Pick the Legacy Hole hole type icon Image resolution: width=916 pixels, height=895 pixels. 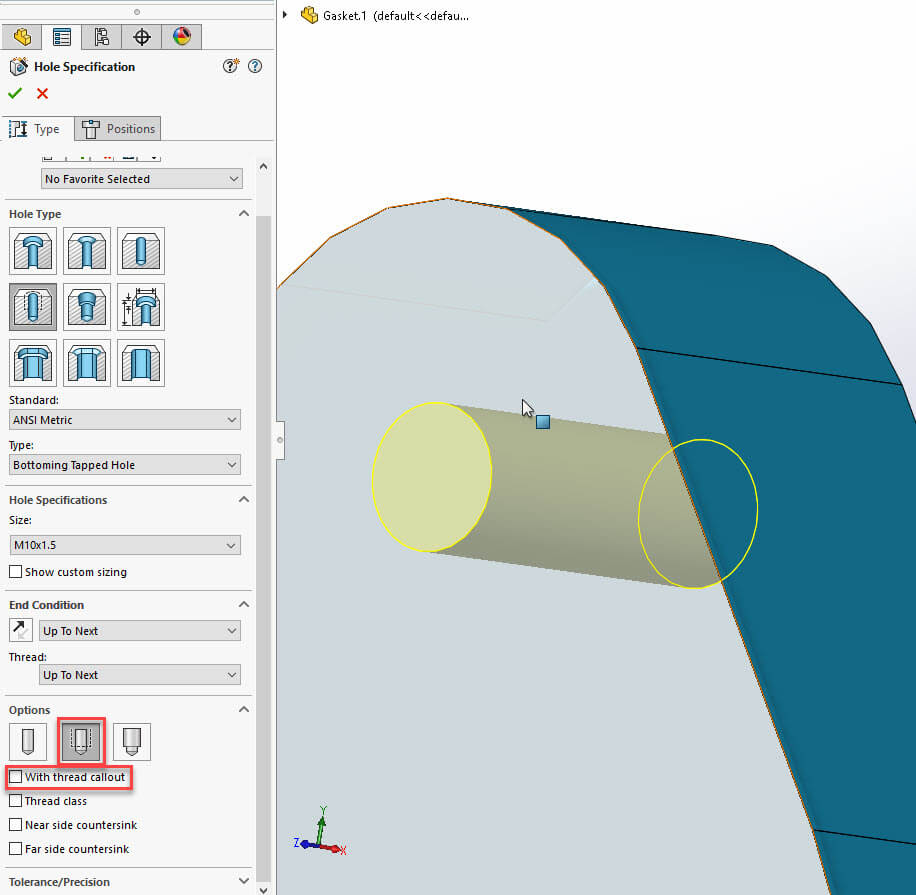click(140, 307)
